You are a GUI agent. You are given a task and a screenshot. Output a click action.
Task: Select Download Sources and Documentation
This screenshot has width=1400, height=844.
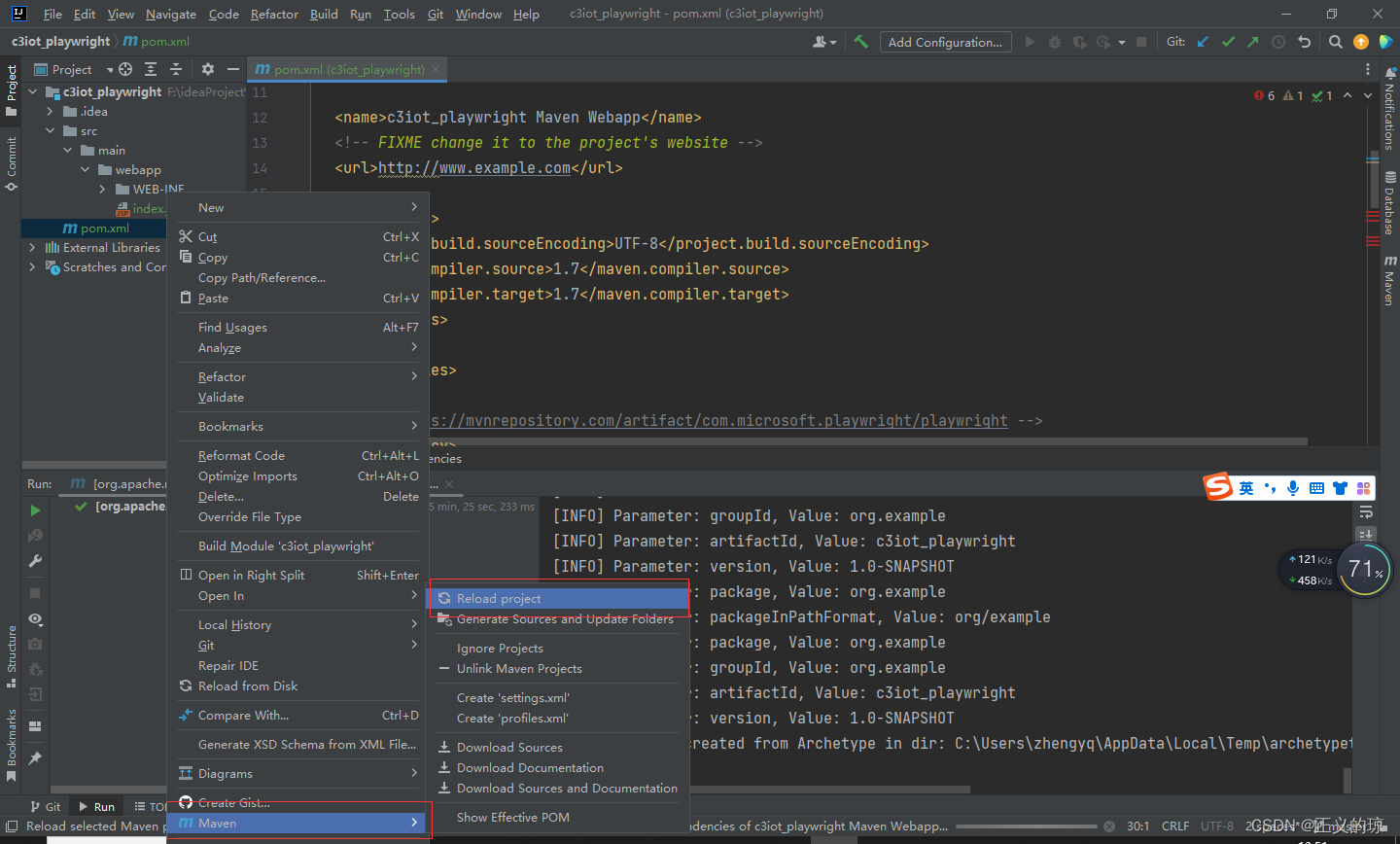(x=559, y=789)
